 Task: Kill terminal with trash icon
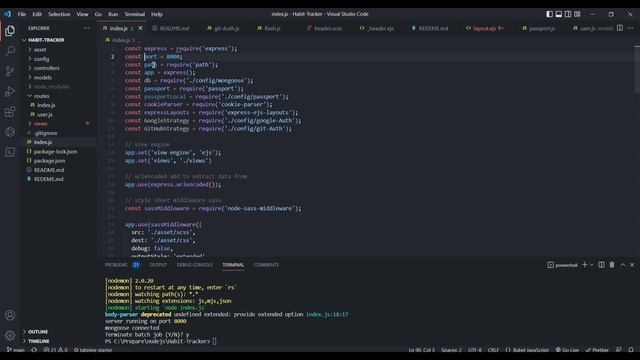[x=612, y=265]
